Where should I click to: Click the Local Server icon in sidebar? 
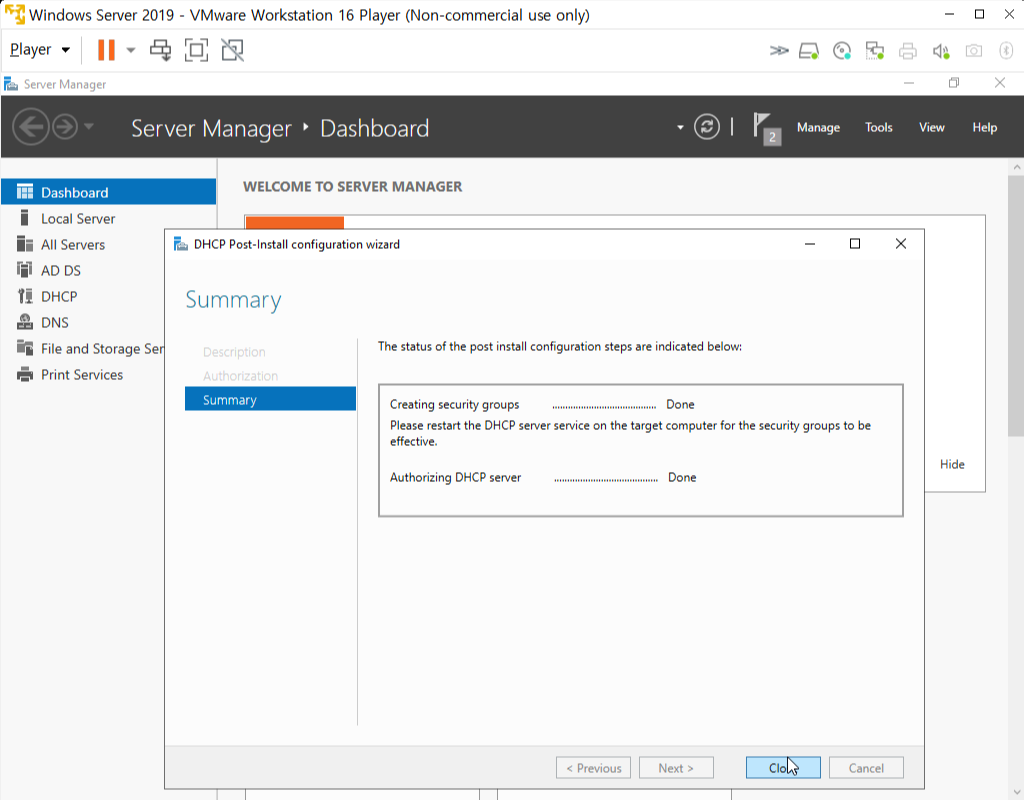pos(25,217)
